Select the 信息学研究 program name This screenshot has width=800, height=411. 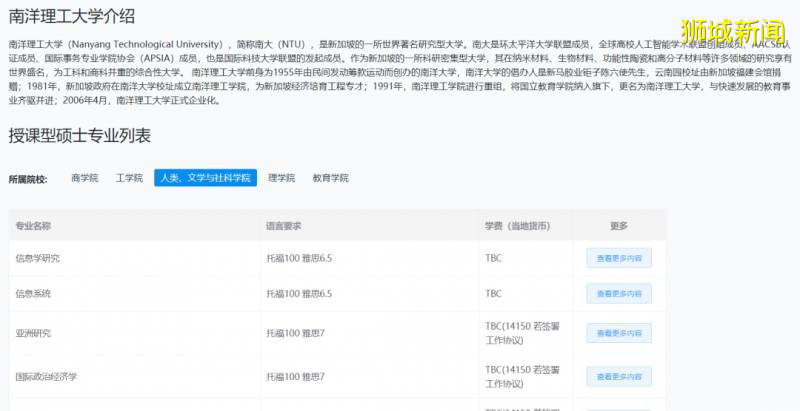coord(38,258)
